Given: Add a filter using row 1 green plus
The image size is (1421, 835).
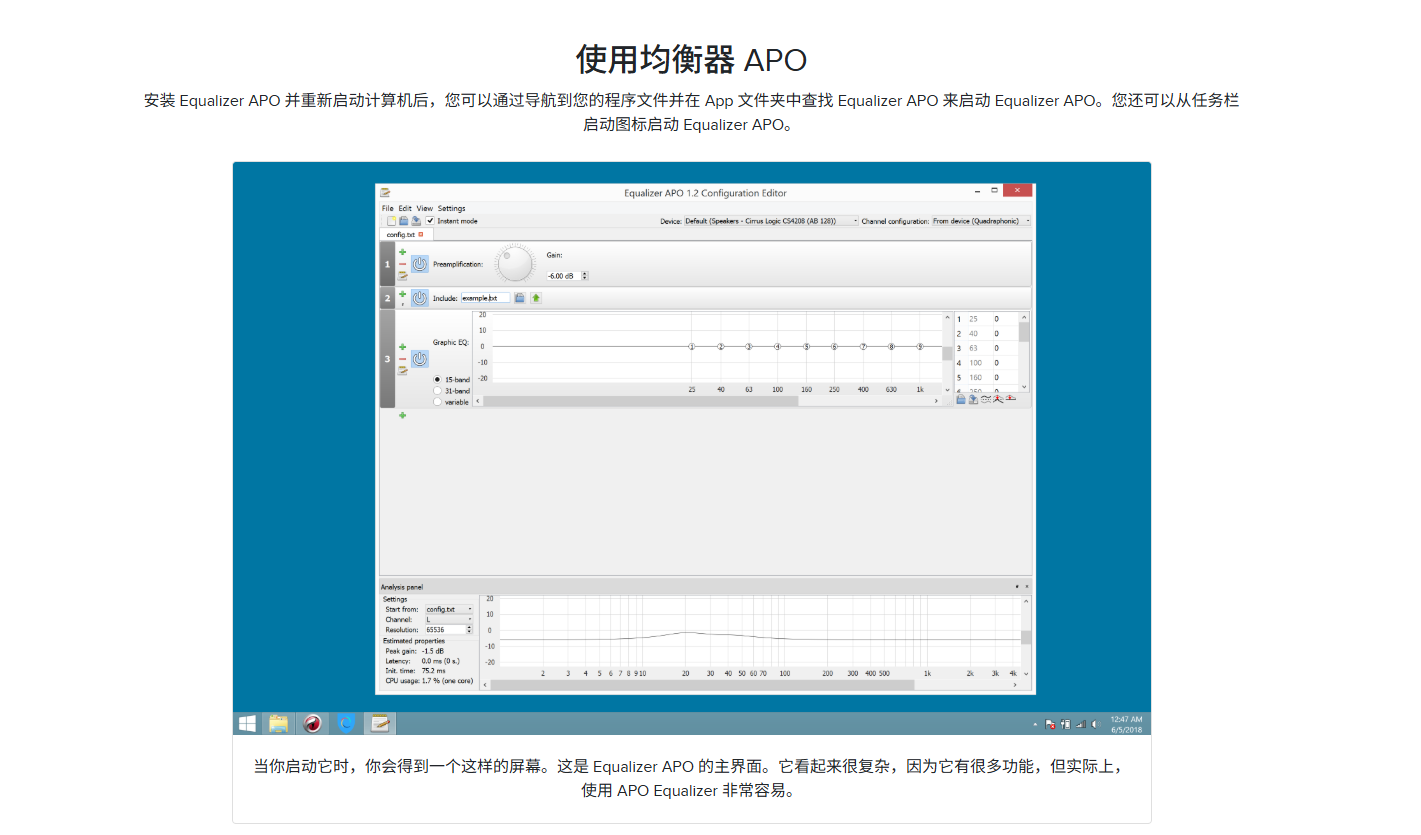Looking at the screenshot, I should [403, 252].
